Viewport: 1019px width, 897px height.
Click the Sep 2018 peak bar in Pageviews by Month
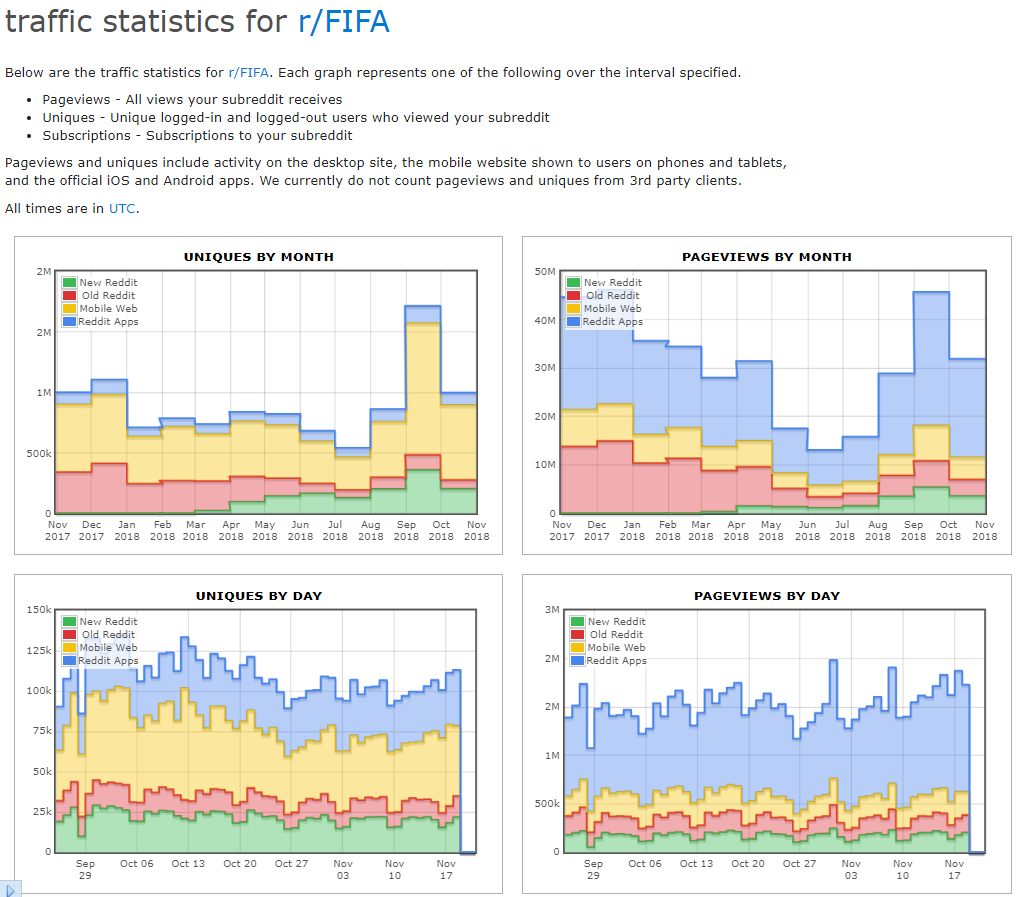pos(931,403)
